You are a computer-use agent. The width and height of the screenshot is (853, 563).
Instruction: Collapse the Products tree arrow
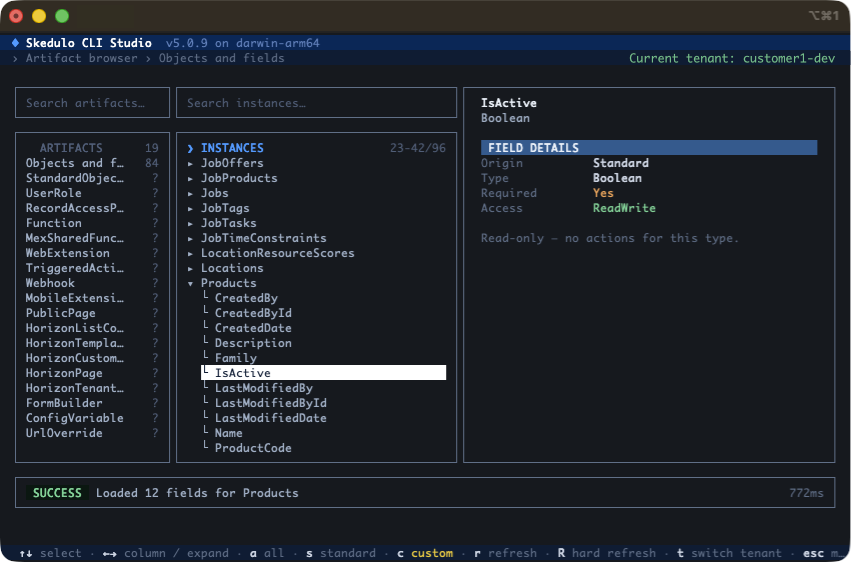[190, 283]
